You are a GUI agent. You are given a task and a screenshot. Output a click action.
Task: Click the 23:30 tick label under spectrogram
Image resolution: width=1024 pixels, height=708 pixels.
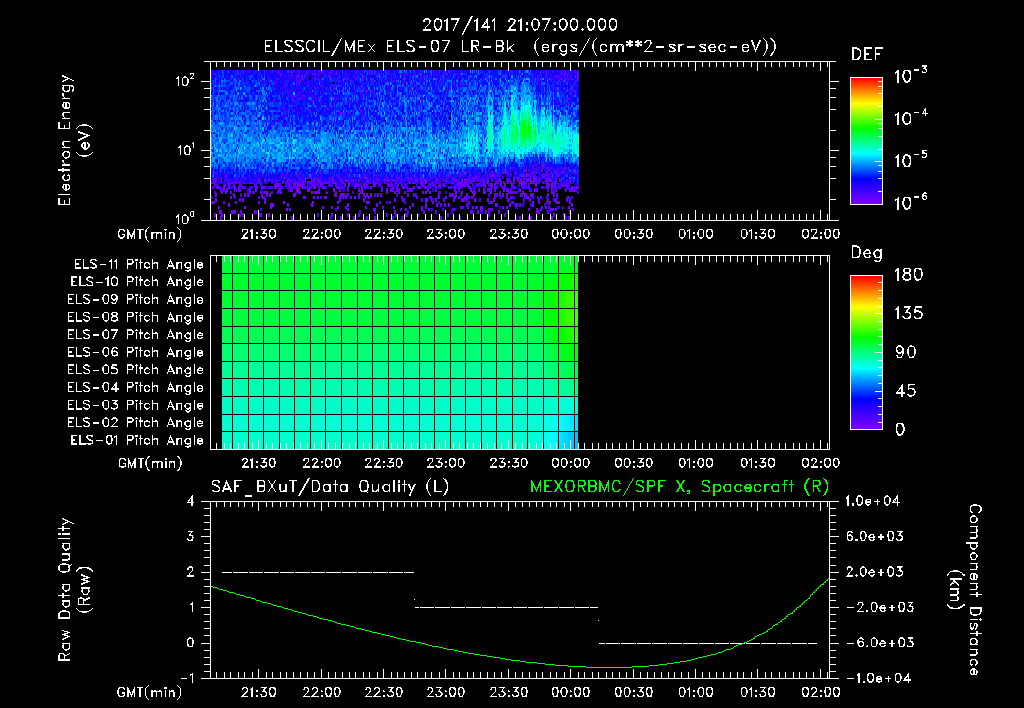tap(508, 234)
